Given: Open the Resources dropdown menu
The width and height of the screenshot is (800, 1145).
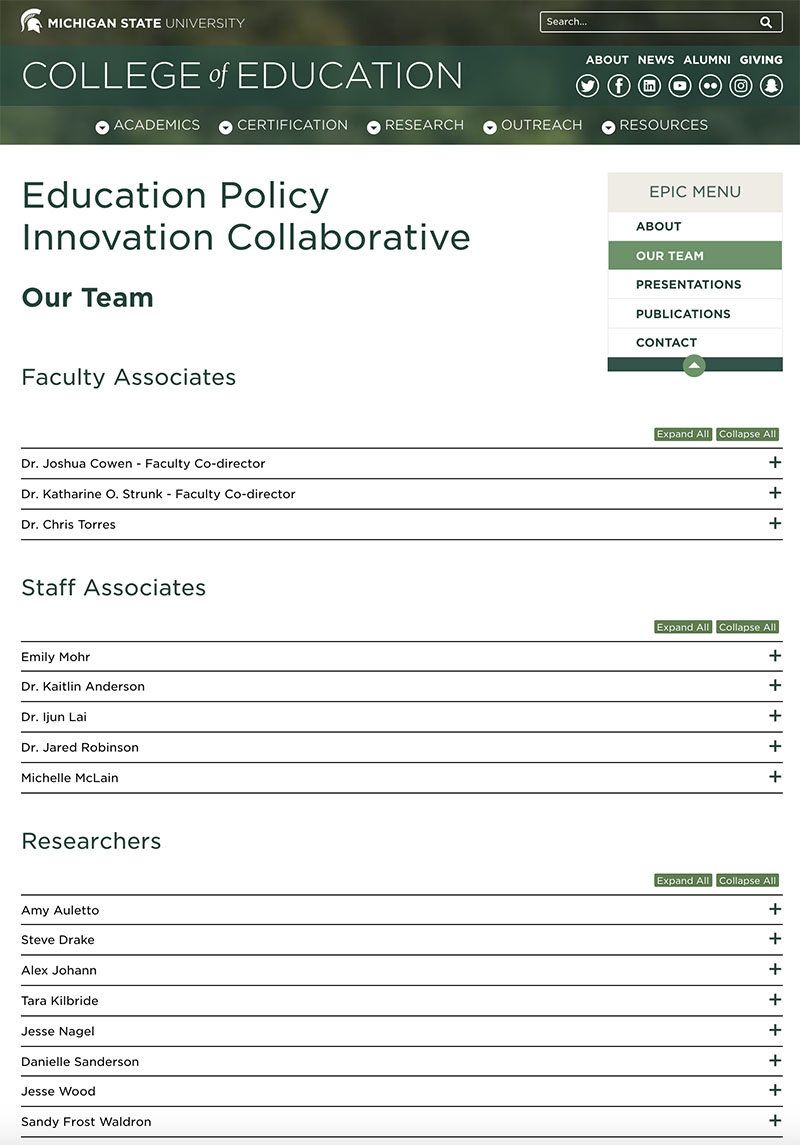Looking at the screenshot, I should click(x=655, y=126).
